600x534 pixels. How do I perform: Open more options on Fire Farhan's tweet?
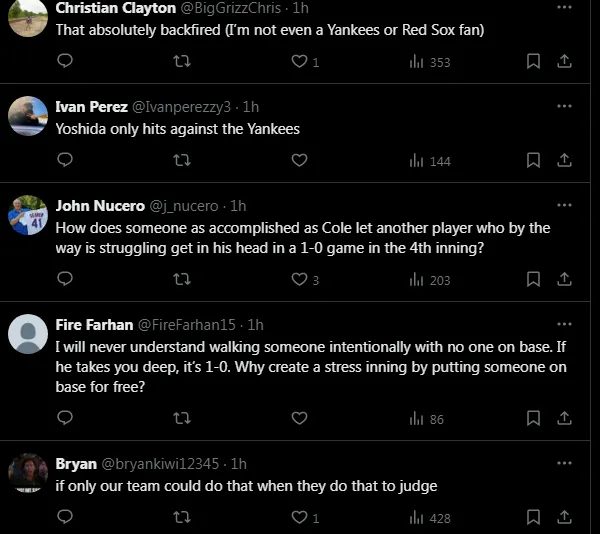[x=564, y=324]
